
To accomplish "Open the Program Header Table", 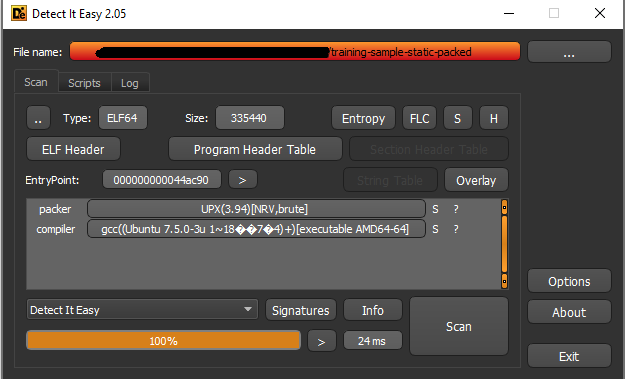I will (255, 149).
